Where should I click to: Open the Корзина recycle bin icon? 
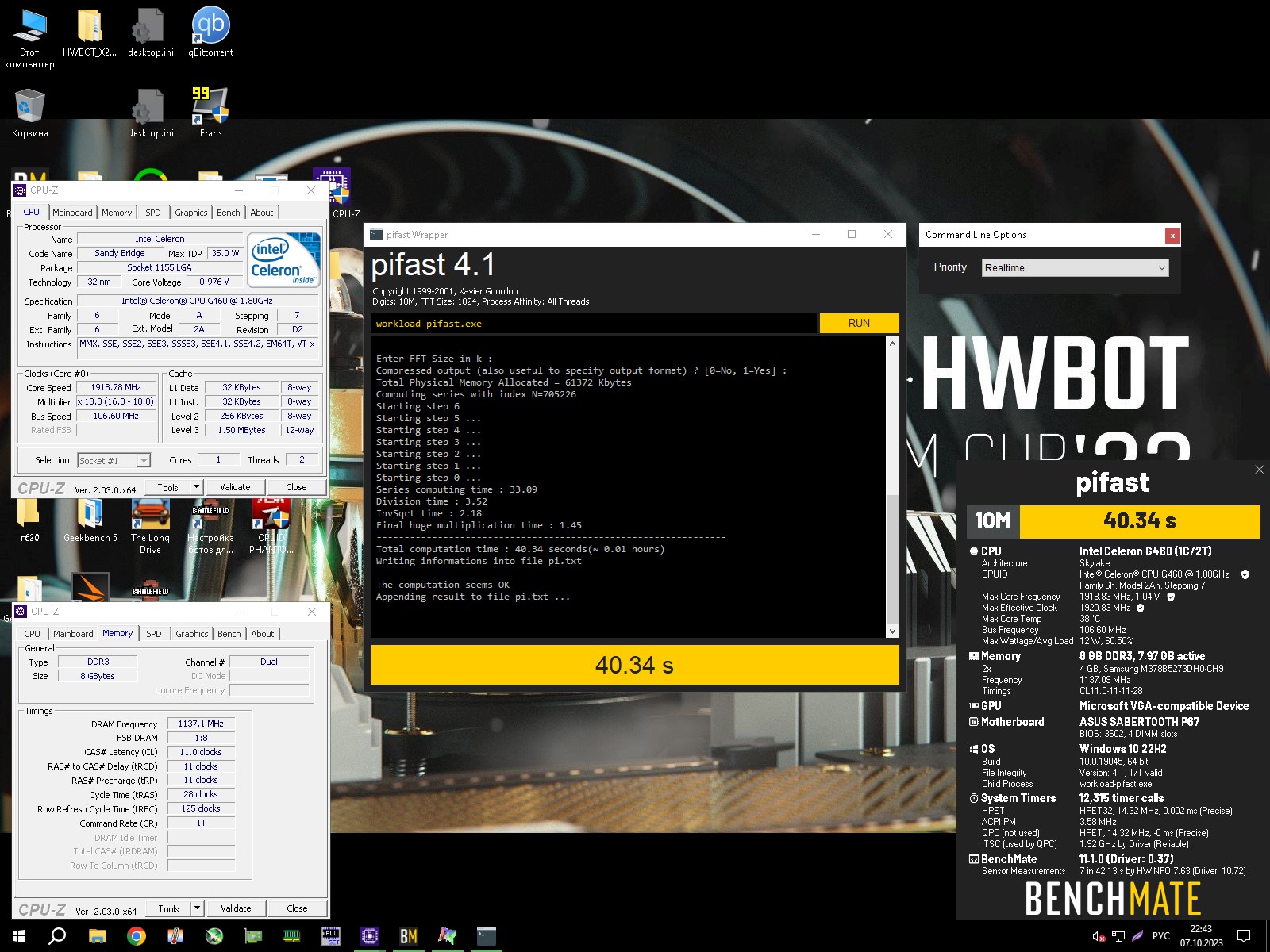point(29,113)
